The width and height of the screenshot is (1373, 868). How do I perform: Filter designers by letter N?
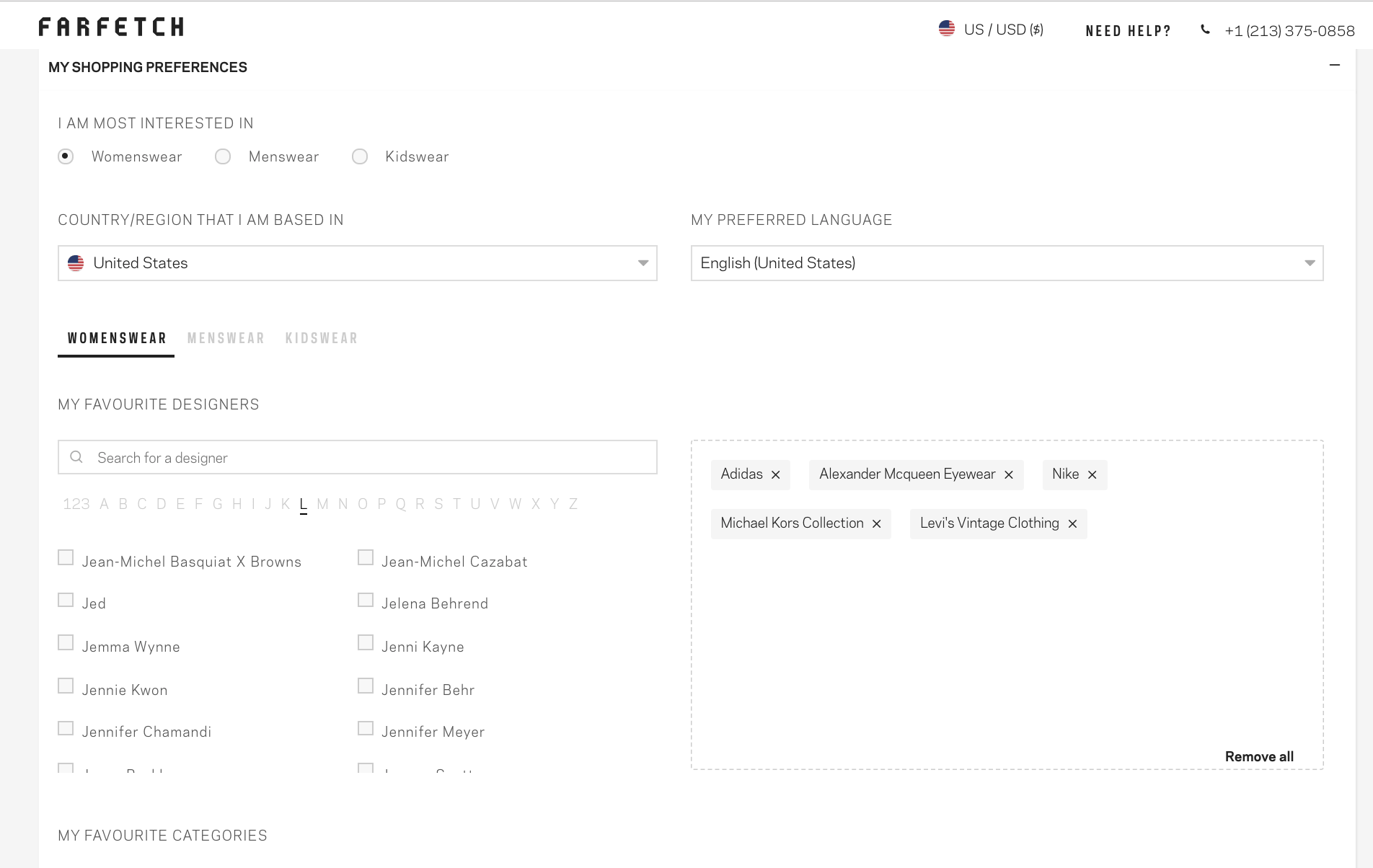(x=343, y=504)
